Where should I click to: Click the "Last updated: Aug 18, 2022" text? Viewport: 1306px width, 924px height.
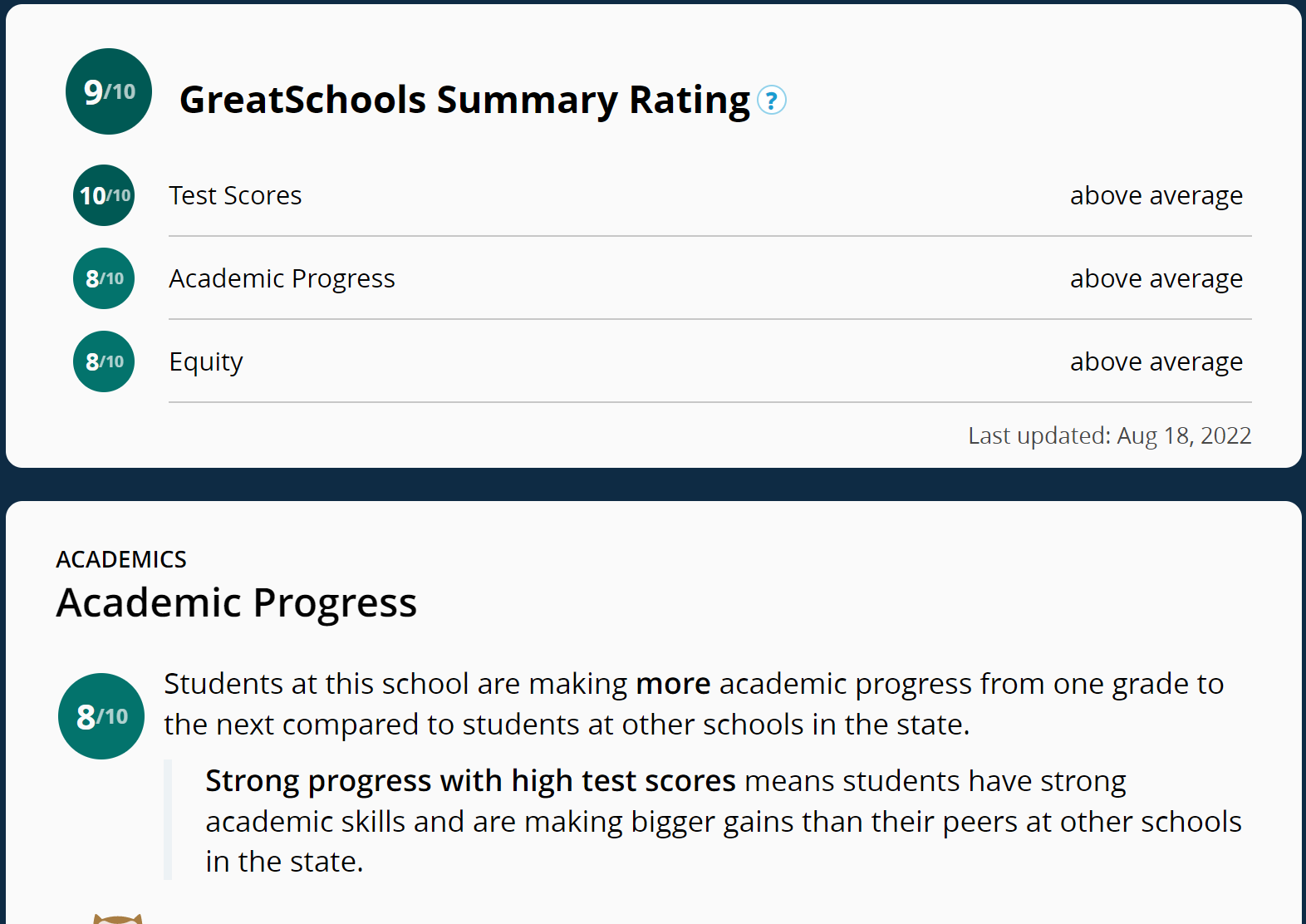coord(1109,435)
